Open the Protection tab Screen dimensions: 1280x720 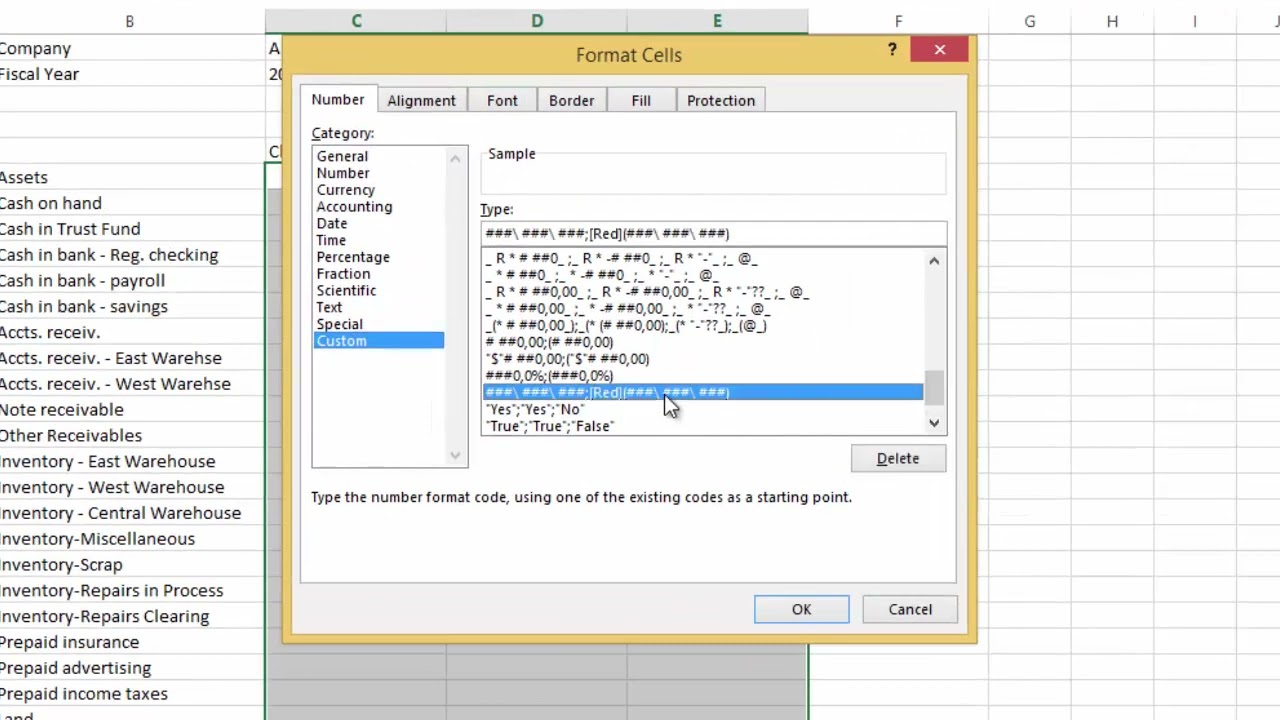pyautogui.click(x=721, y=100)
